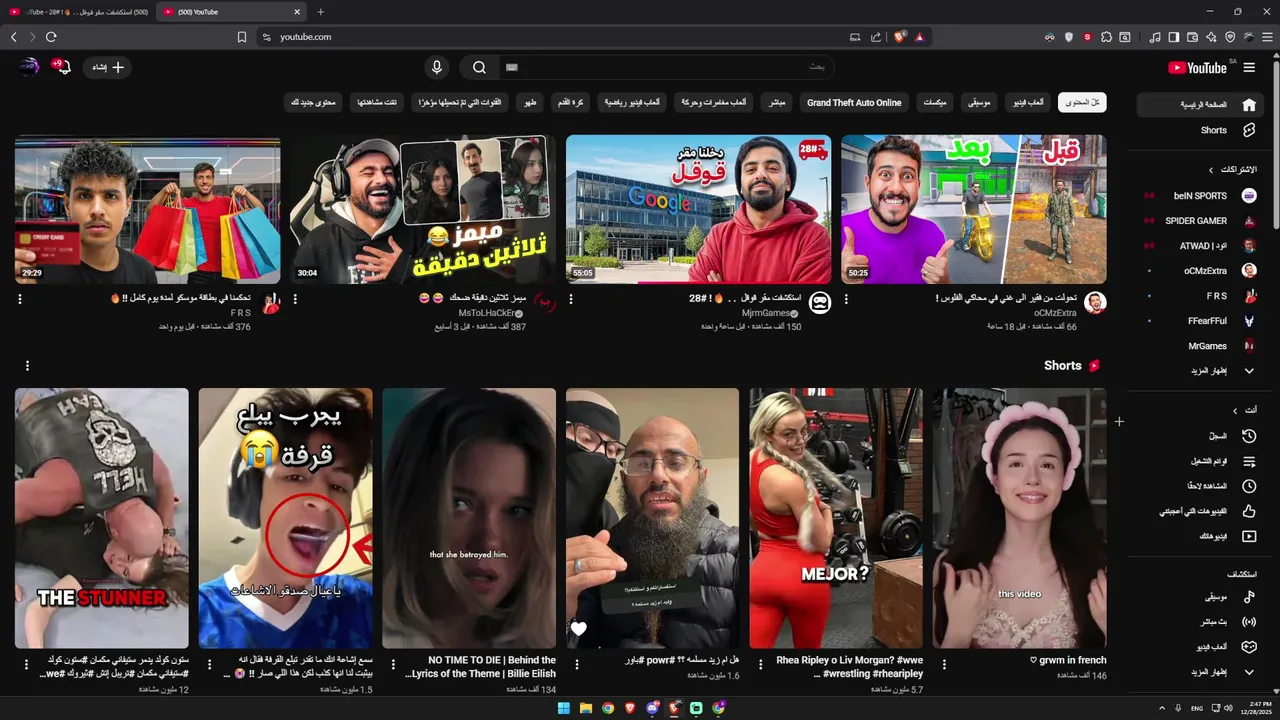Open the YouTube hamburger guide menu
Image resolution: width=1280 pixels, height=720 pixels.
(x=1249, y=68)
